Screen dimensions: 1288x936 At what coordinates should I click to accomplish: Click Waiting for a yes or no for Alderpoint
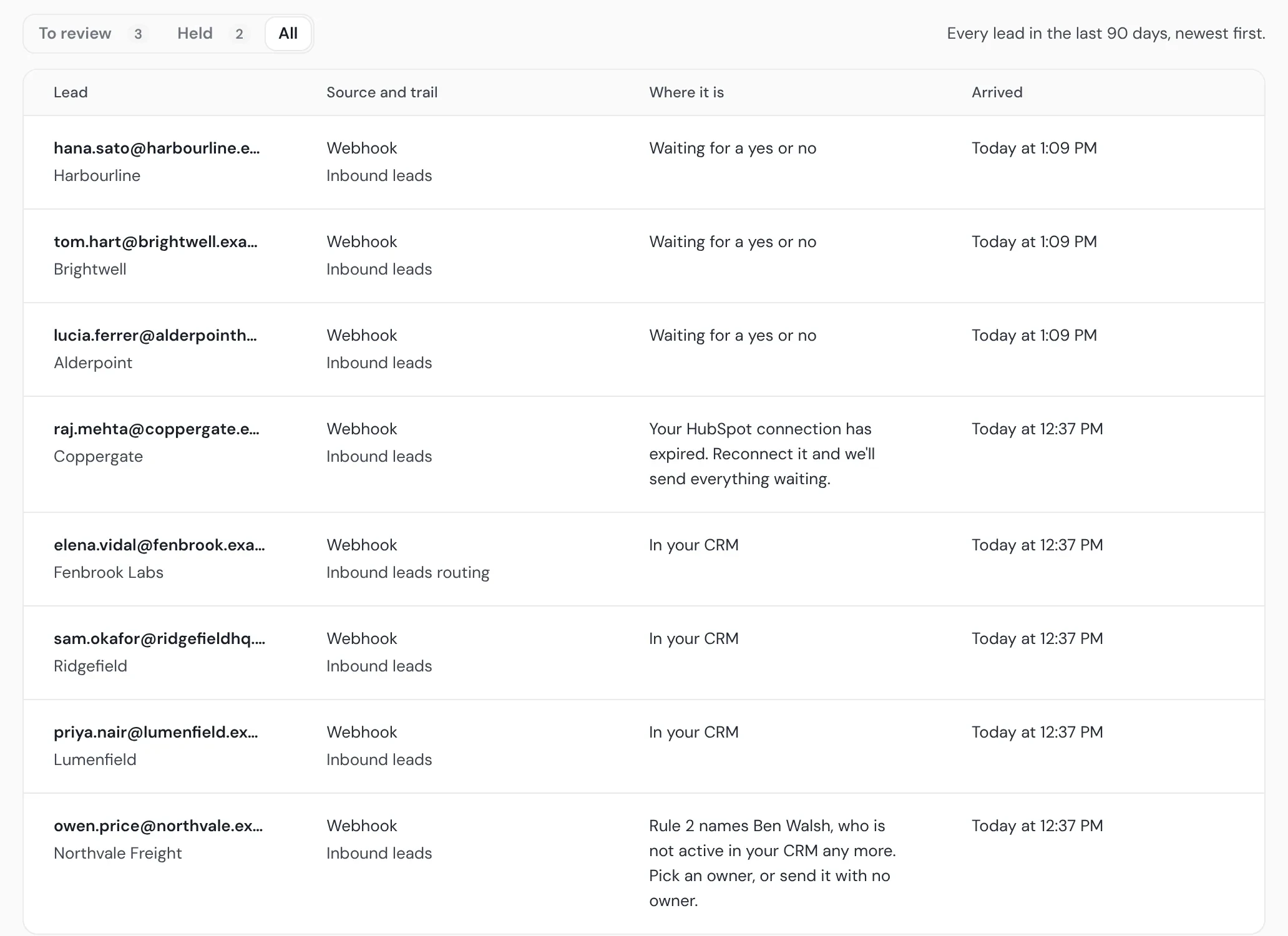click(x=733, y=335)
